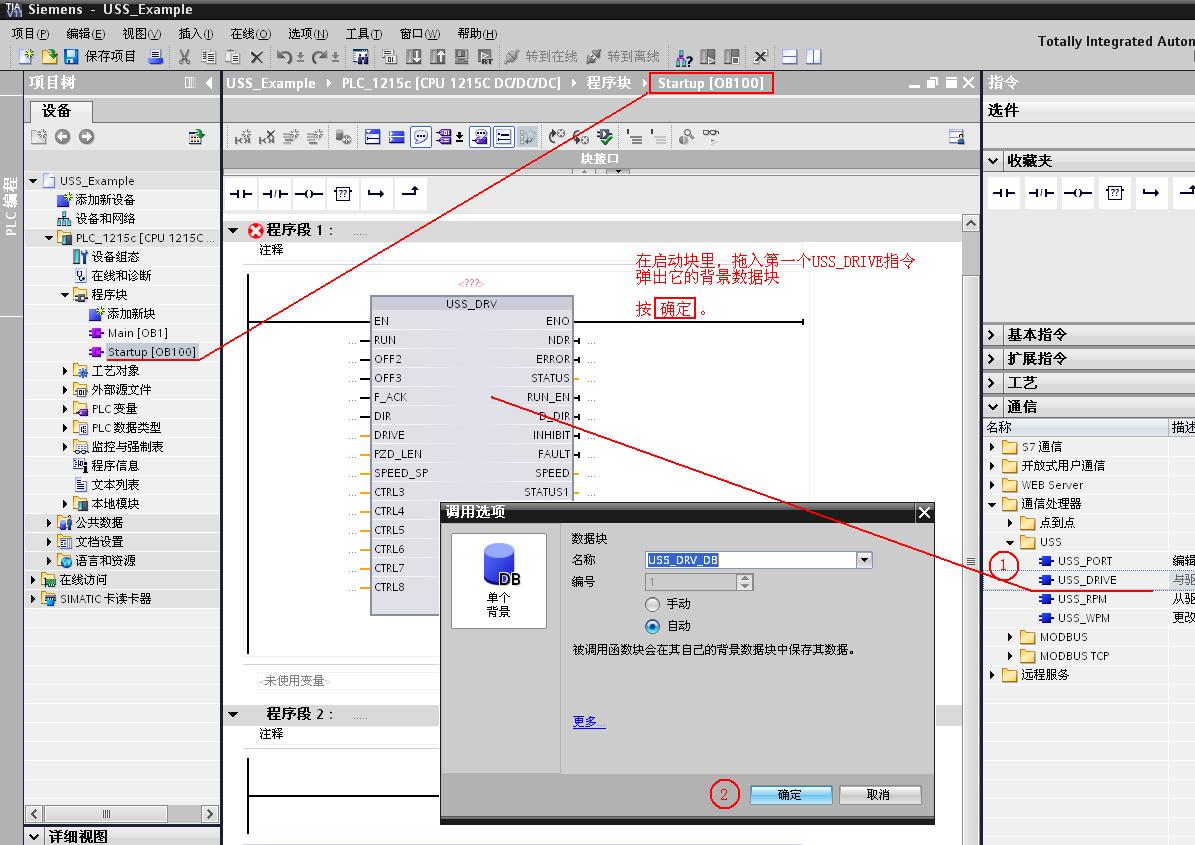Delete network using the editor toolbar icon

[x=267, y=137]
